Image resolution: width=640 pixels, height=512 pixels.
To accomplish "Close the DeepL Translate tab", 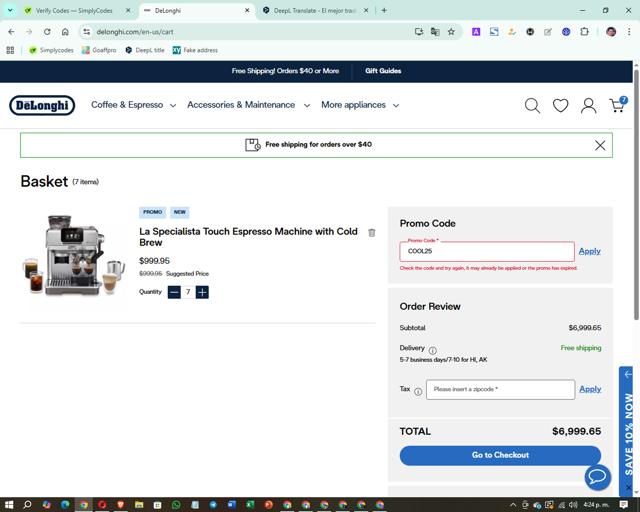I will [x=366, y=11].
